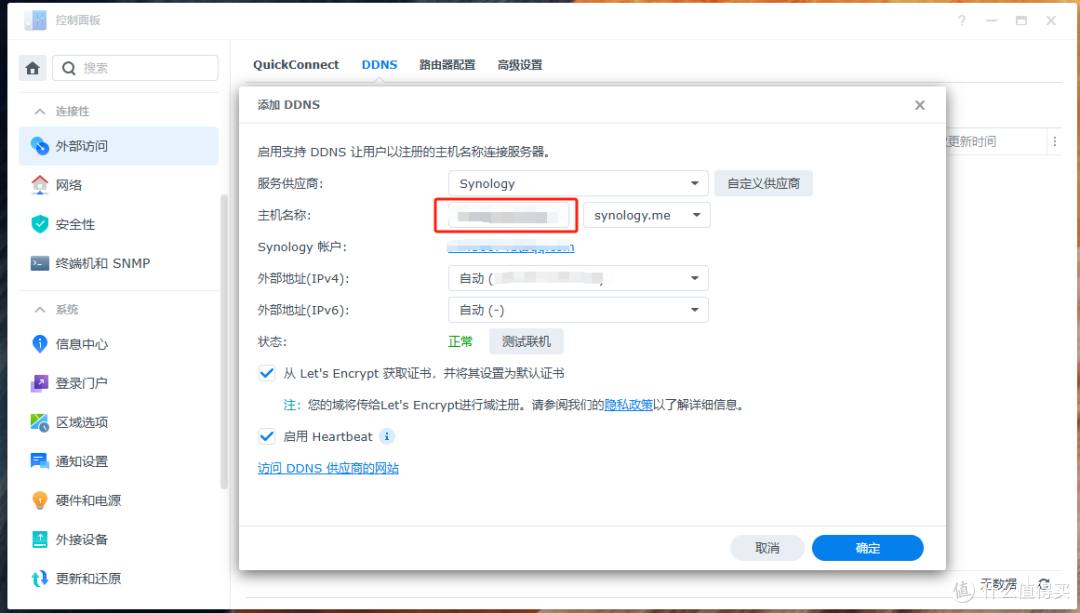Screen dimensions: 1080x613
Task: Open External Devices (外接设备) icon
Action: (40, 539)
